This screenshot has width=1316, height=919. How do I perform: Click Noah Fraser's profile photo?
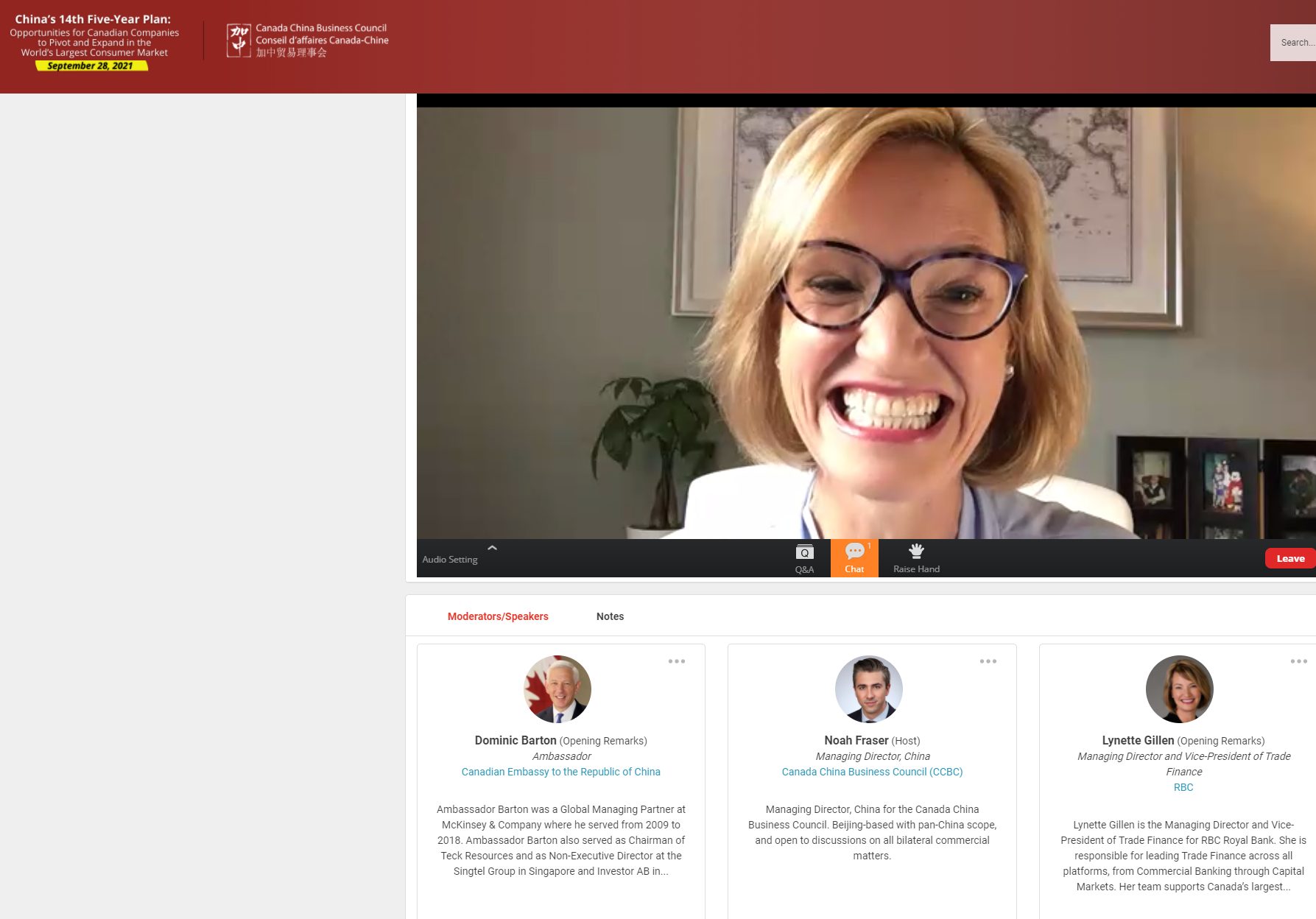coord(869,689)
